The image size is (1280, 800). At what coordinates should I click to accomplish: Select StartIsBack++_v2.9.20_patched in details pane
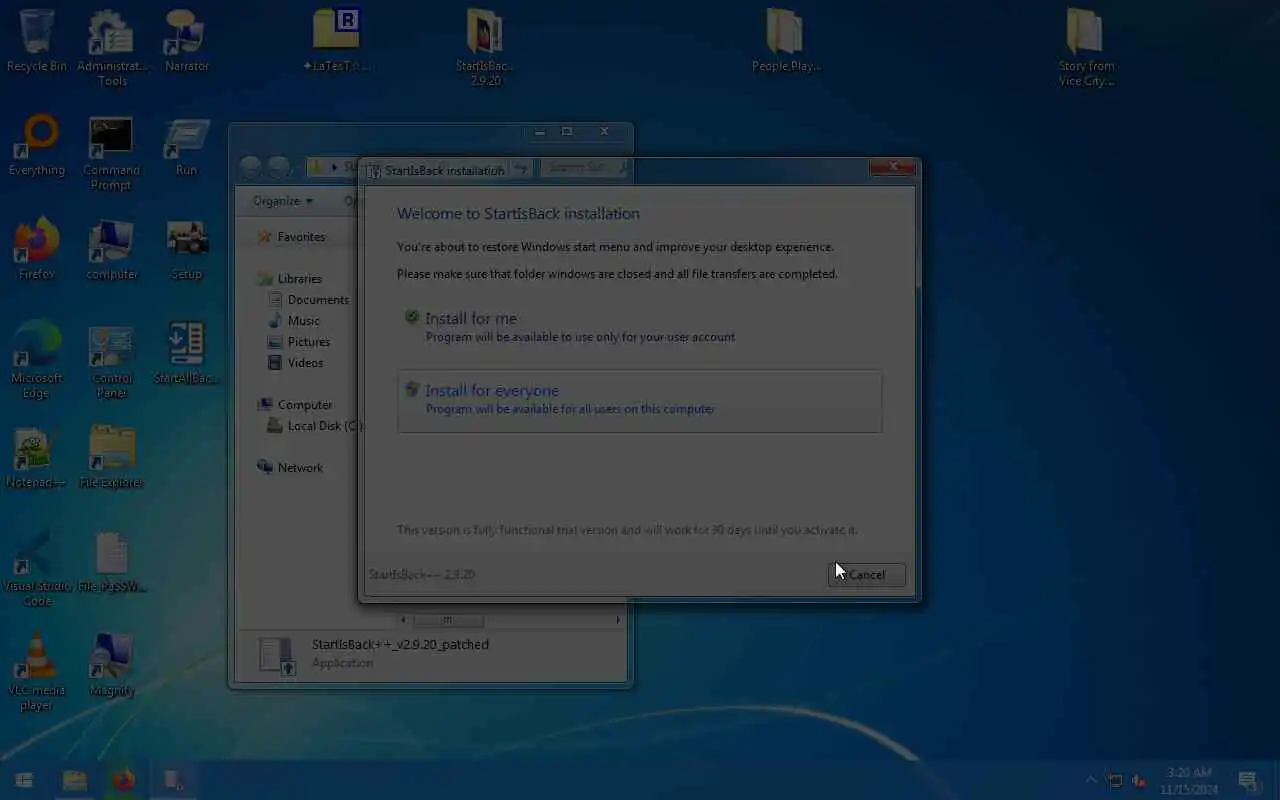[400, 645]
